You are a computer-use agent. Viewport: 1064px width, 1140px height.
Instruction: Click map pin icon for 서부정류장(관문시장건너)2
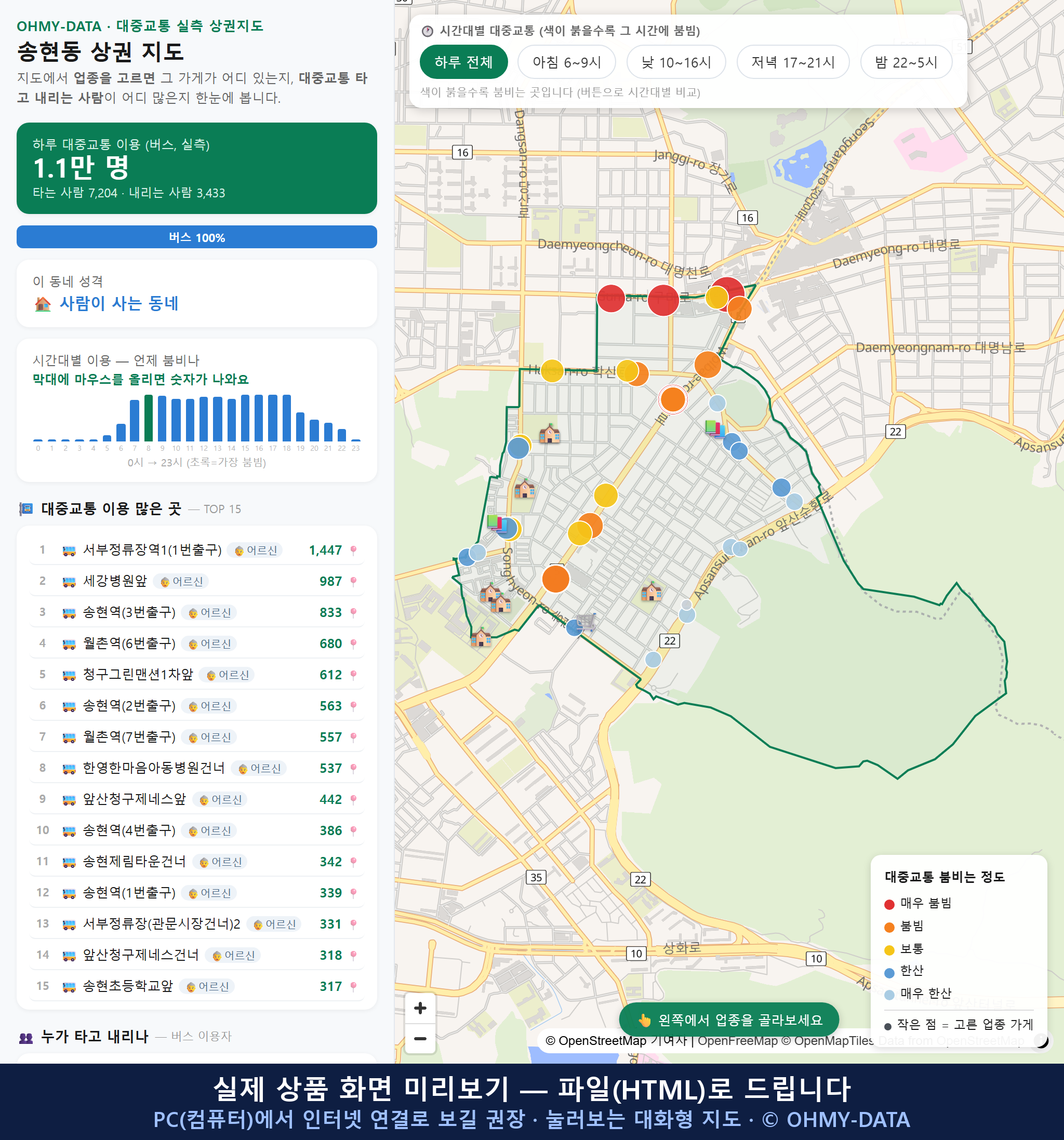coord(353,924)
